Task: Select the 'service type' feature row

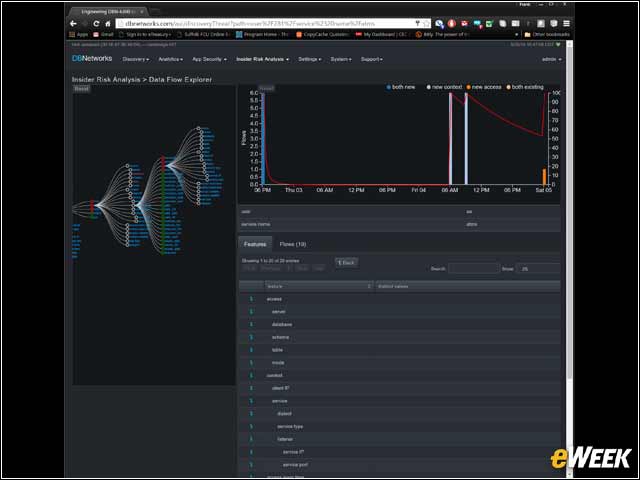Action: click(x=400, y=427)
